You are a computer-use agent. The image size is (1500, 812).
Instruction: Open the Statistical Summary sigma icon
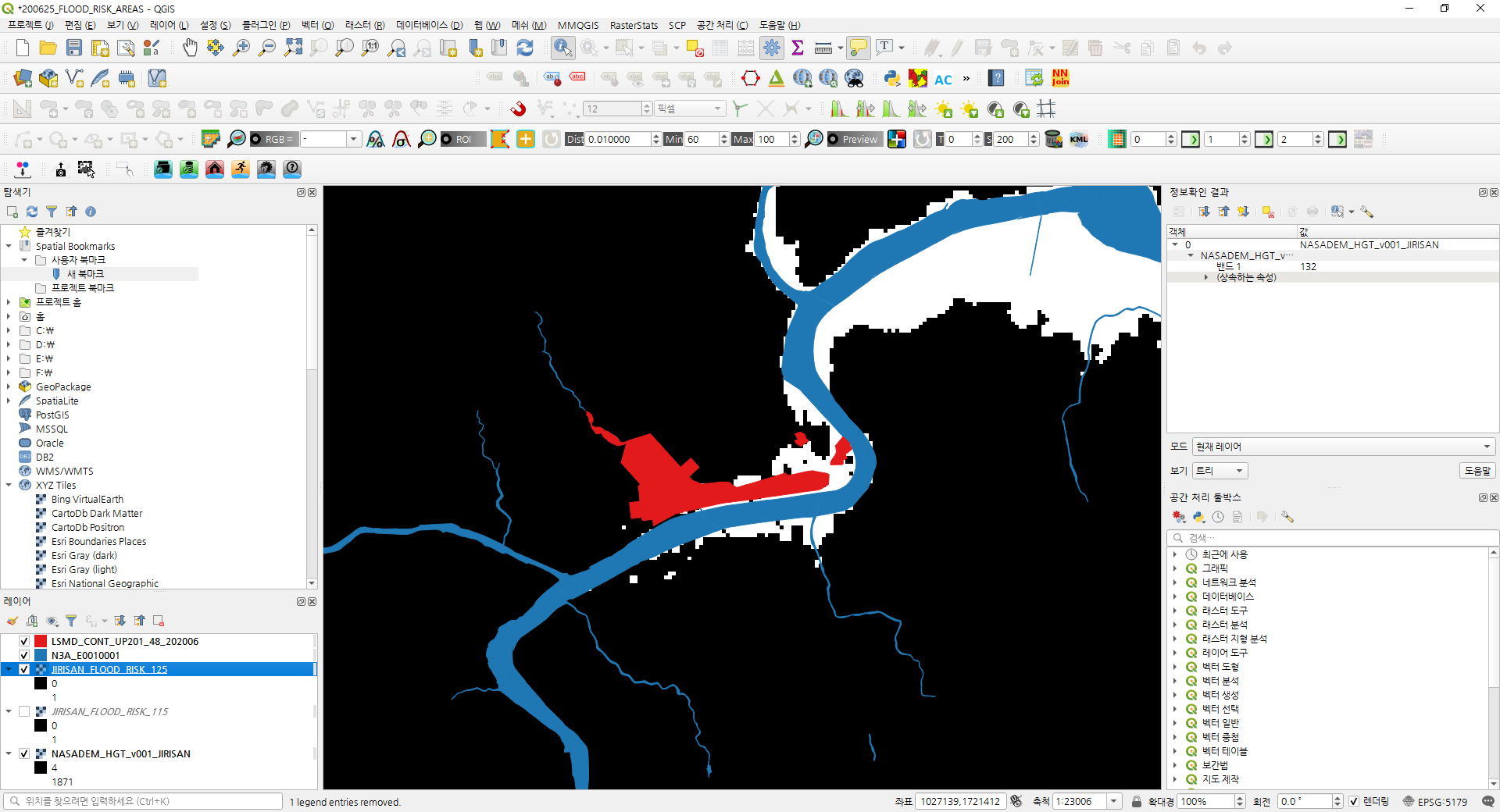coord(798,48)
